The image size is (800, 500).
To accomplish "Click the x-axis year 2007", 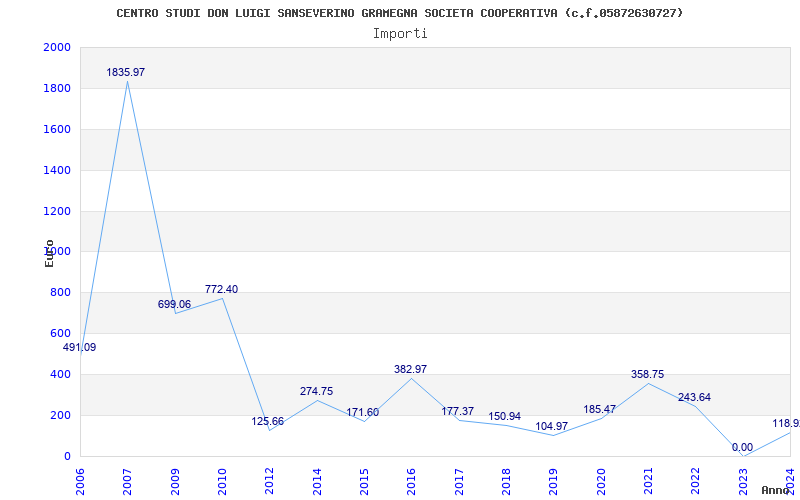I will 128,481.
